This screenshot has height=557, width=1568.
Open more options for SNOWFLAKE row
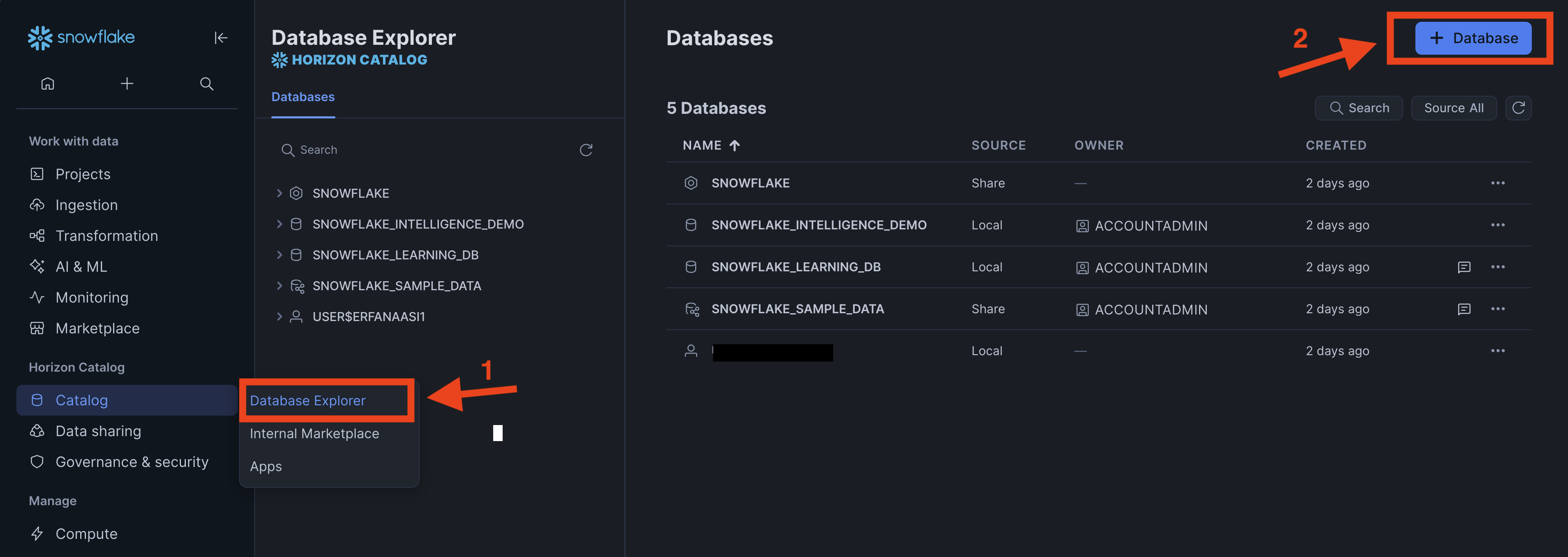coord(1497,183)
